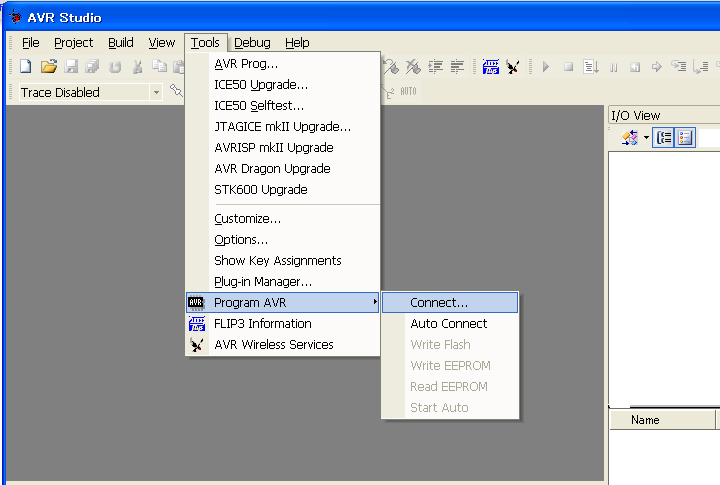Choose Plug-in Manager... menu item
The width and height of the screenshot is (720, 485).
click(x=283, y=282)
